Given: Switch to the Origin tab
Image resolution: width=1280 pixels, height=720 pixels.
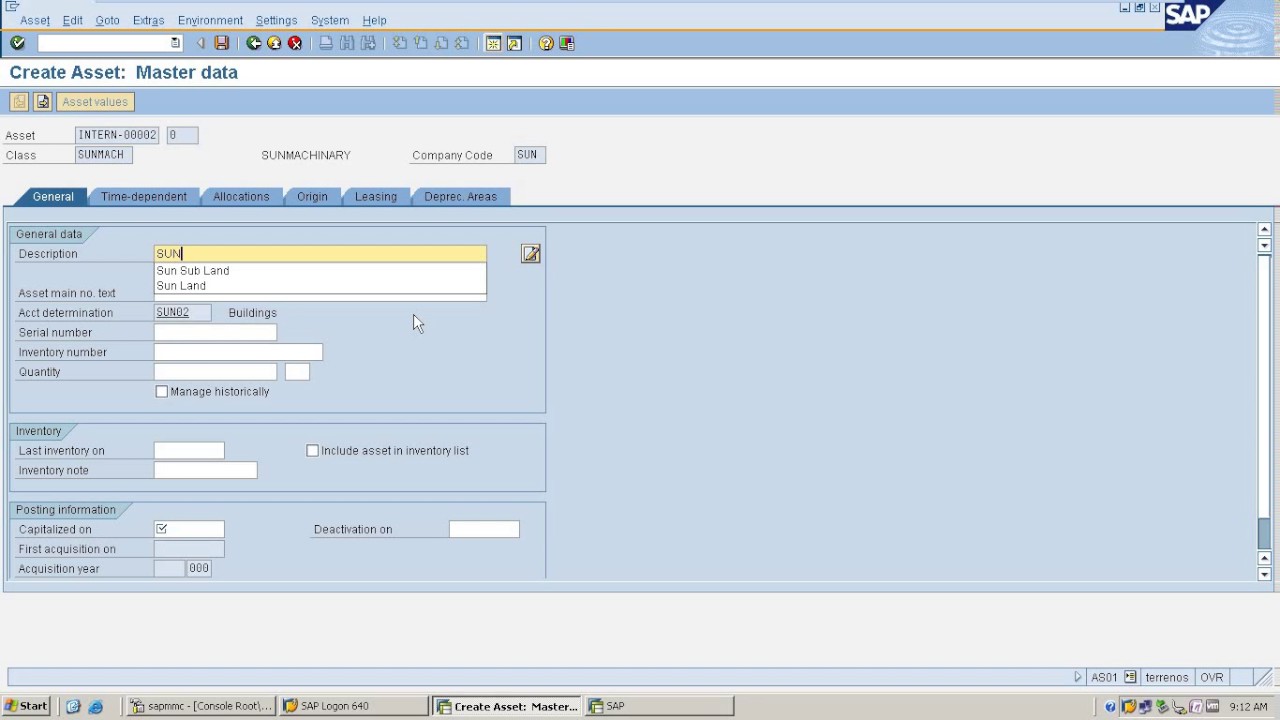Looking at the screenshot, I should 312,197.
